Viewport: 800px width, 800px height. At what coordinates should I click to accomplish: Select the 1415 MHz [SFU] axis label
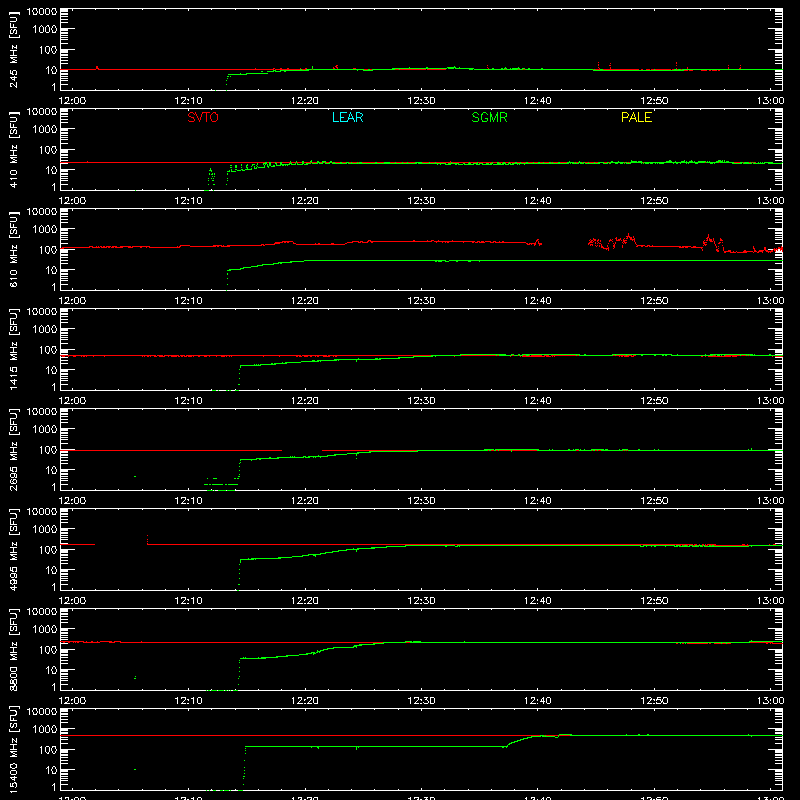click(x=14, y=349)
